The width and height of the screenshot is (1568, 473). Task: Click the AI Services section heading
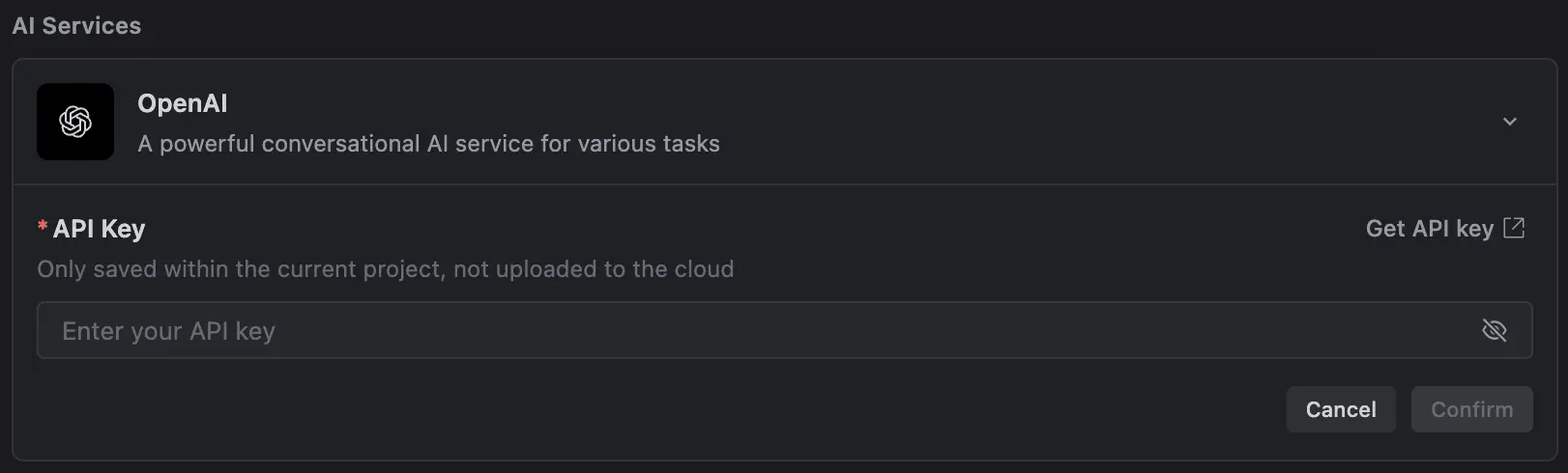click(x=76, y=26)
